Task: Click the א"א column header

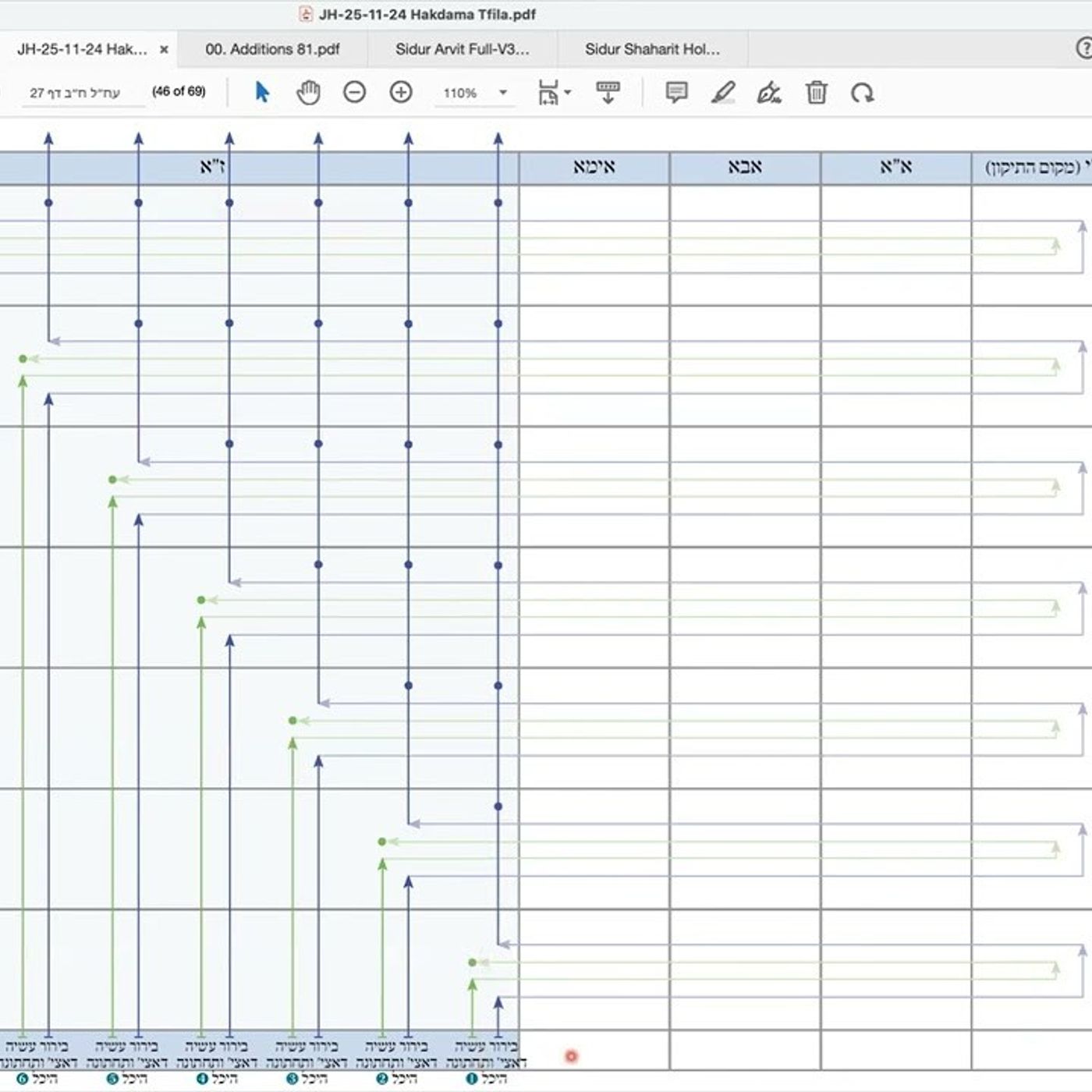Action: pos(895,167)
